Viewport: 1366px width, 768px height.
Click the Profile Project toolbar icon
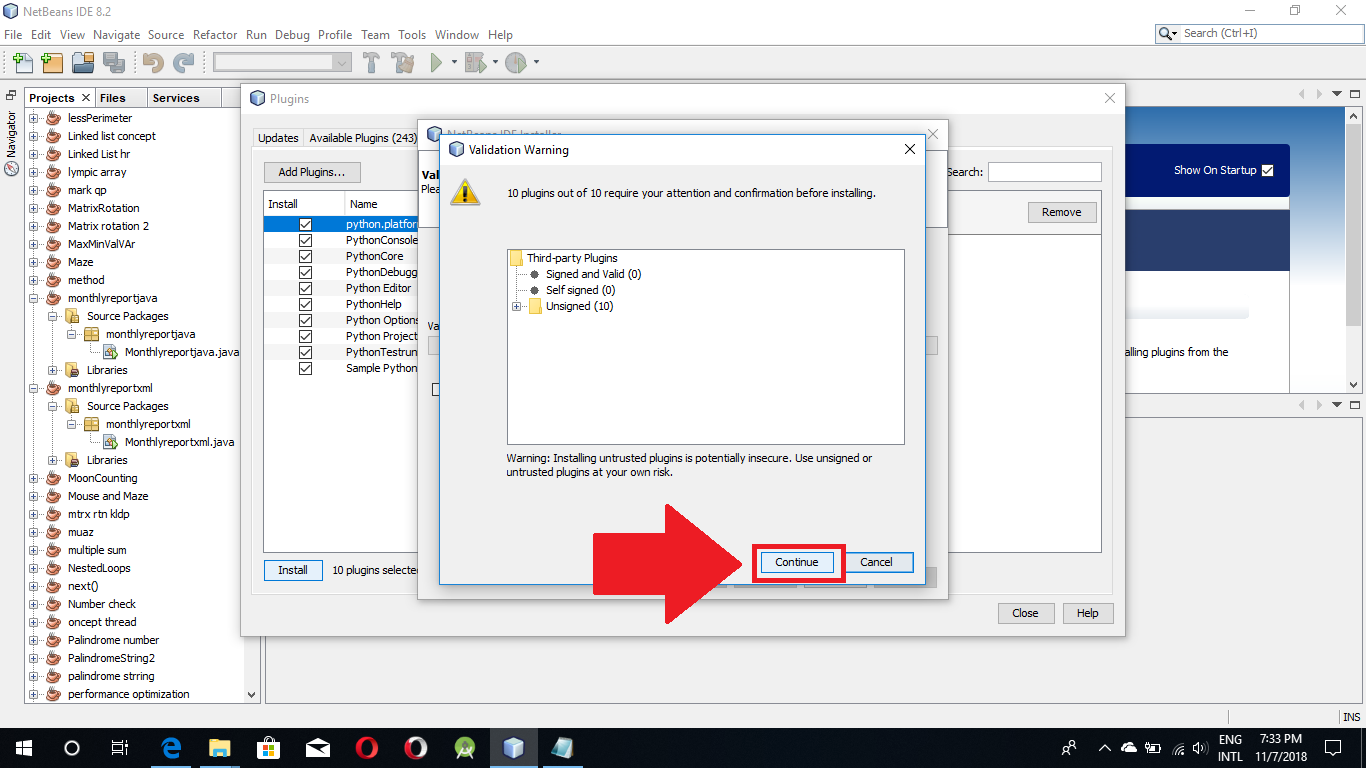click(515, 63)
